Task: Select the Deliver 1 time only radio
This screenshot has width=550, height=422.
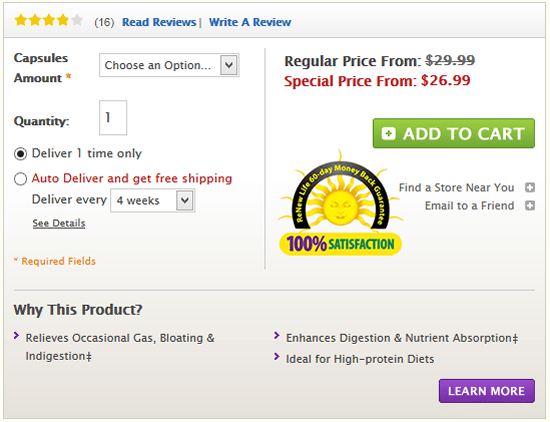Action: [x=20, y=154]
